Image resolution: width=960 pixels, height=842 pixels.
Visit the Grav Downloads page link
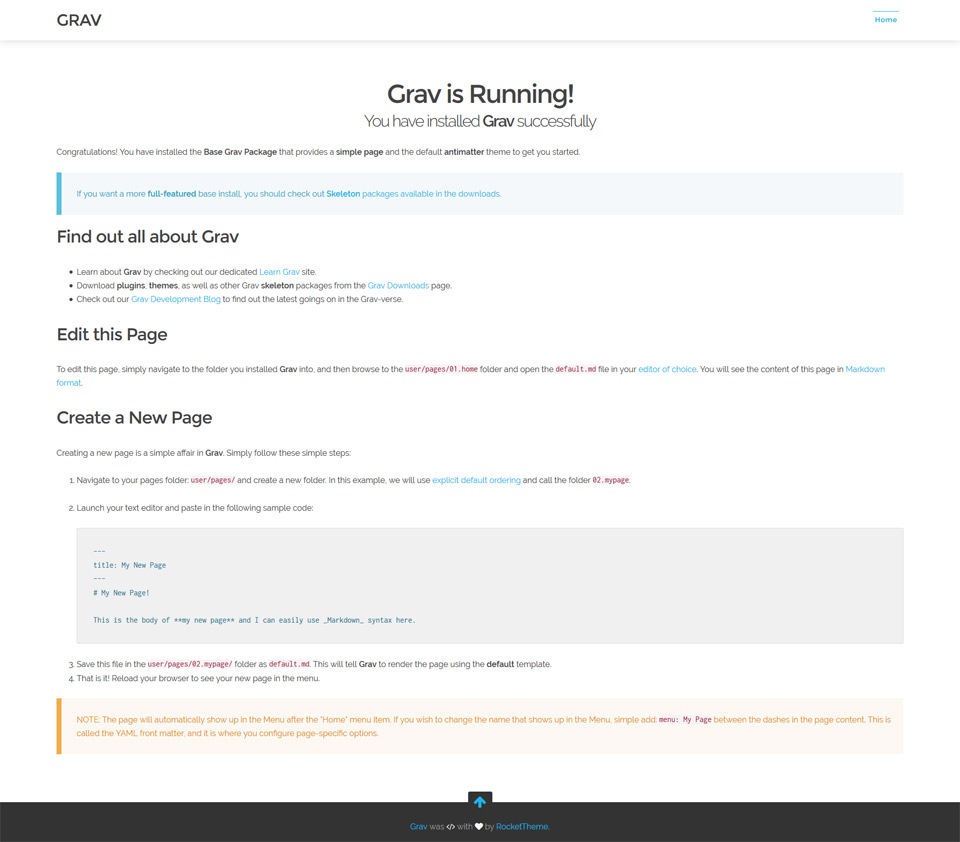click(398, 285)
